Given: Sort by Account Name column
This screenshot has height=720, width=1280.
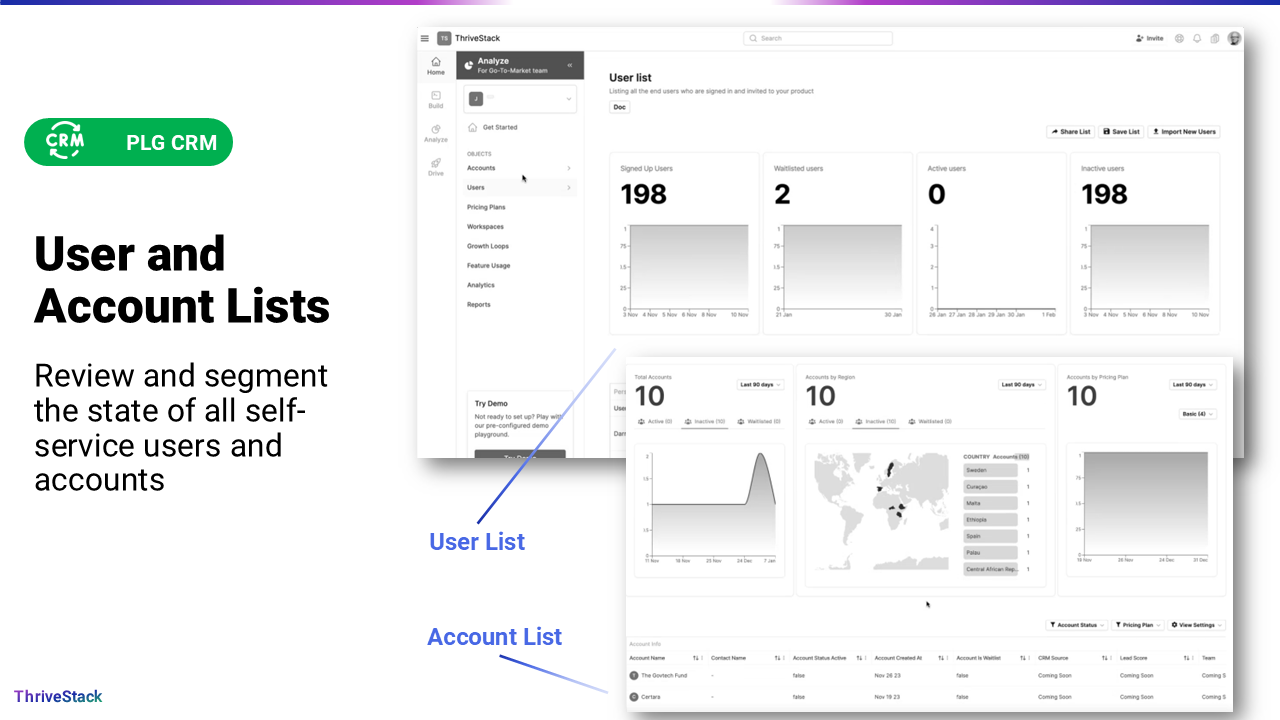Looking at the screenshot, I should [696, 658].
